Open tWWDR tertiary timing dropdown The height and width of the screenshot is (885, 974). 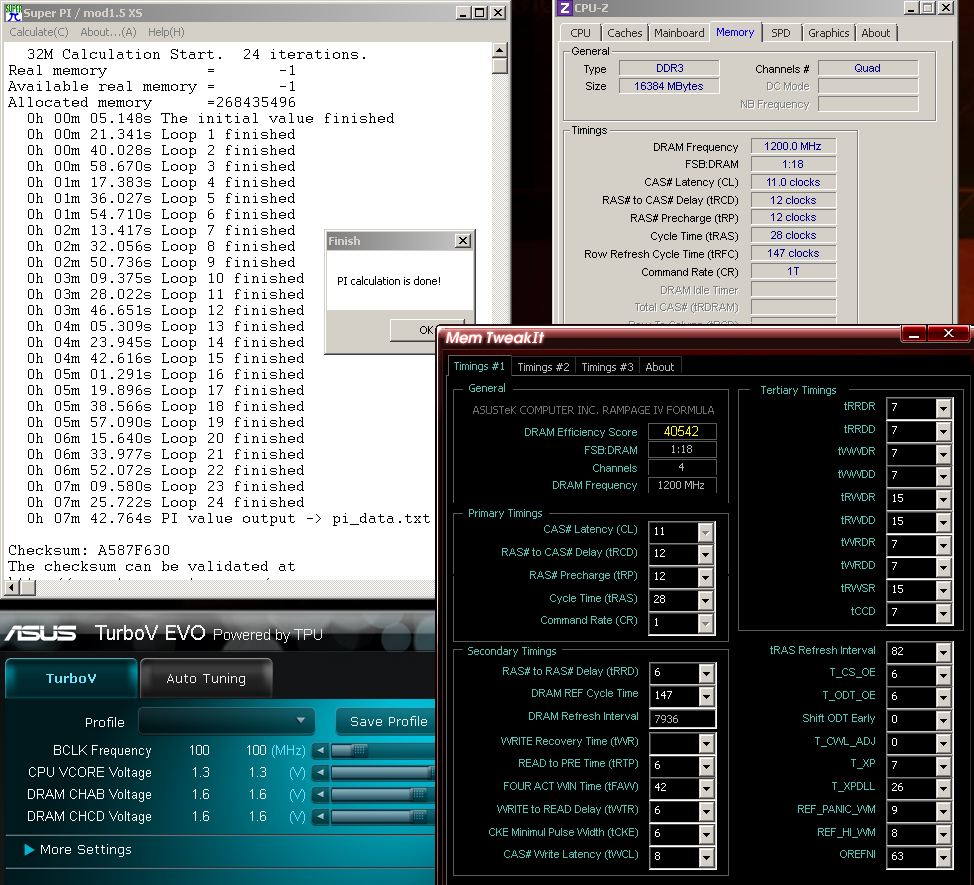tap(943, 453)
